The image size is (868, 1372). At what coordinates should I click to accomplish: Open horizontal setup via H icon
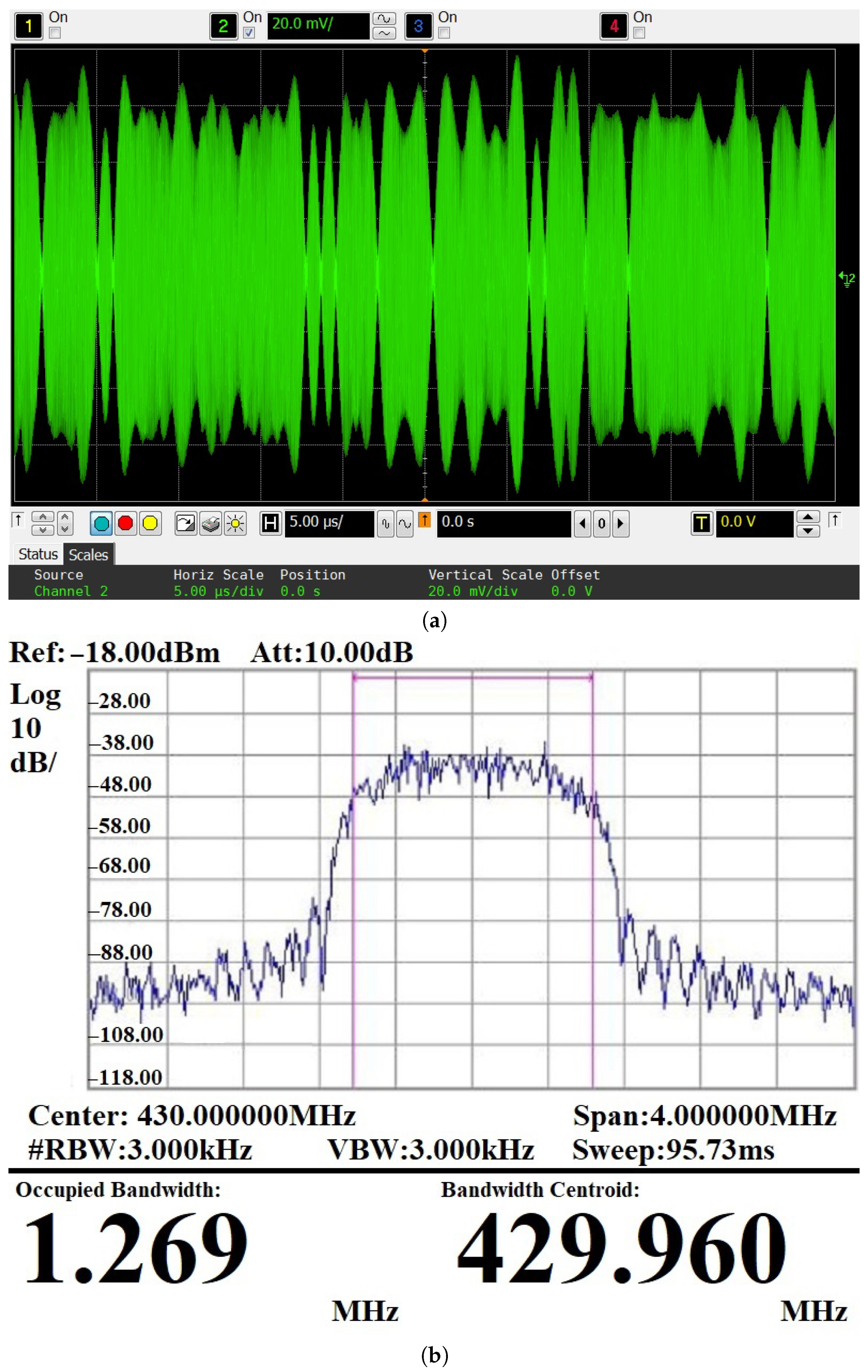270,523
